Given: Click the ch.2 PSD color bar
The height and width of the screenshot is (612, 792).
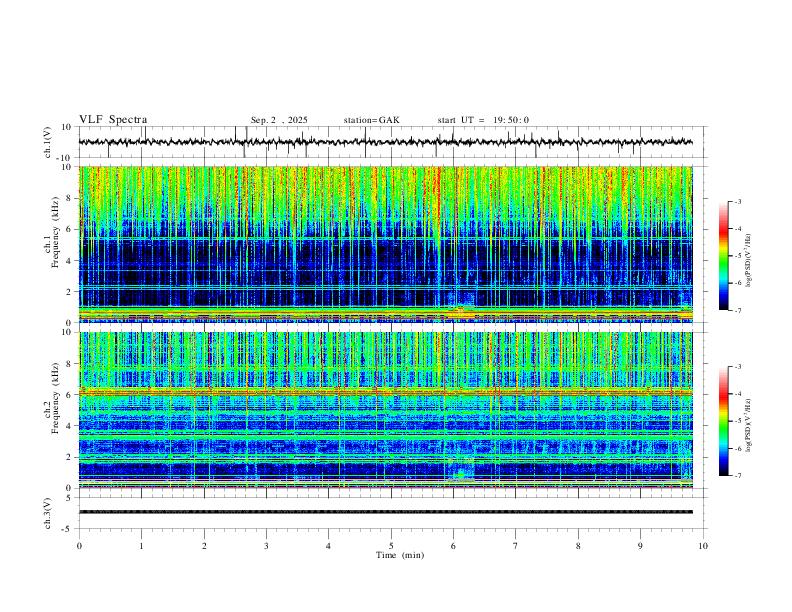Looking at the screenshot, I should tap(723, 421).
